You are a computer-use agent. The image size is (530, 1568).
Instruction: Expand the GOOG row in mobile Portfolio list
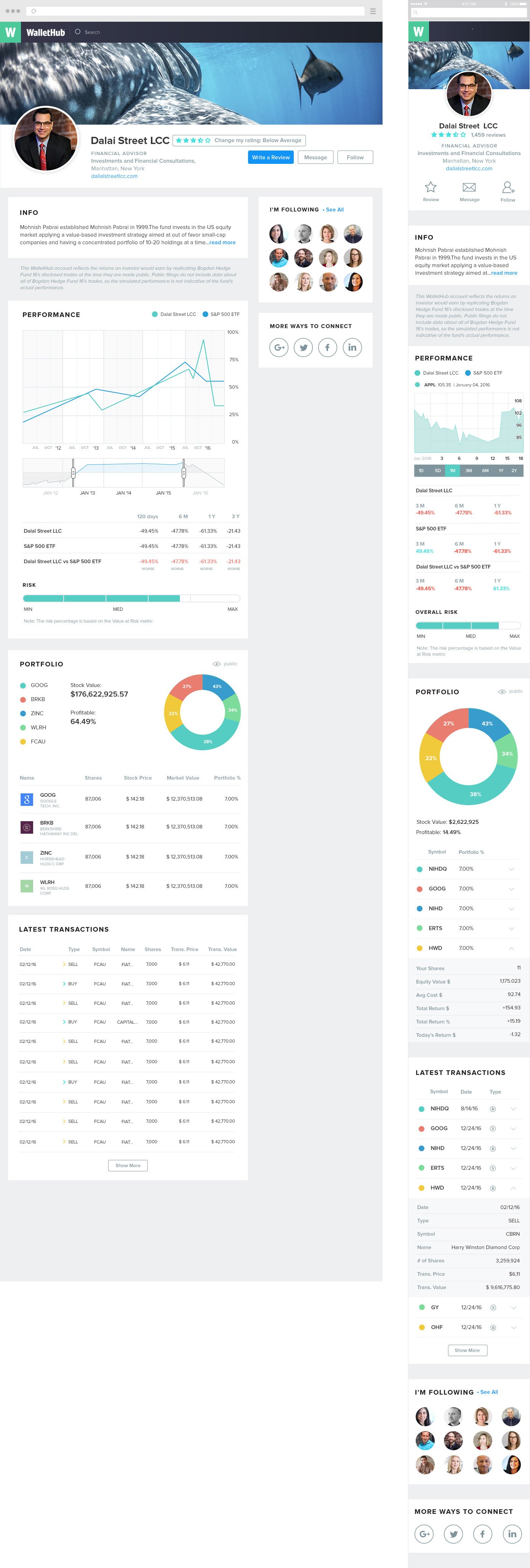[x=511, y=889]
